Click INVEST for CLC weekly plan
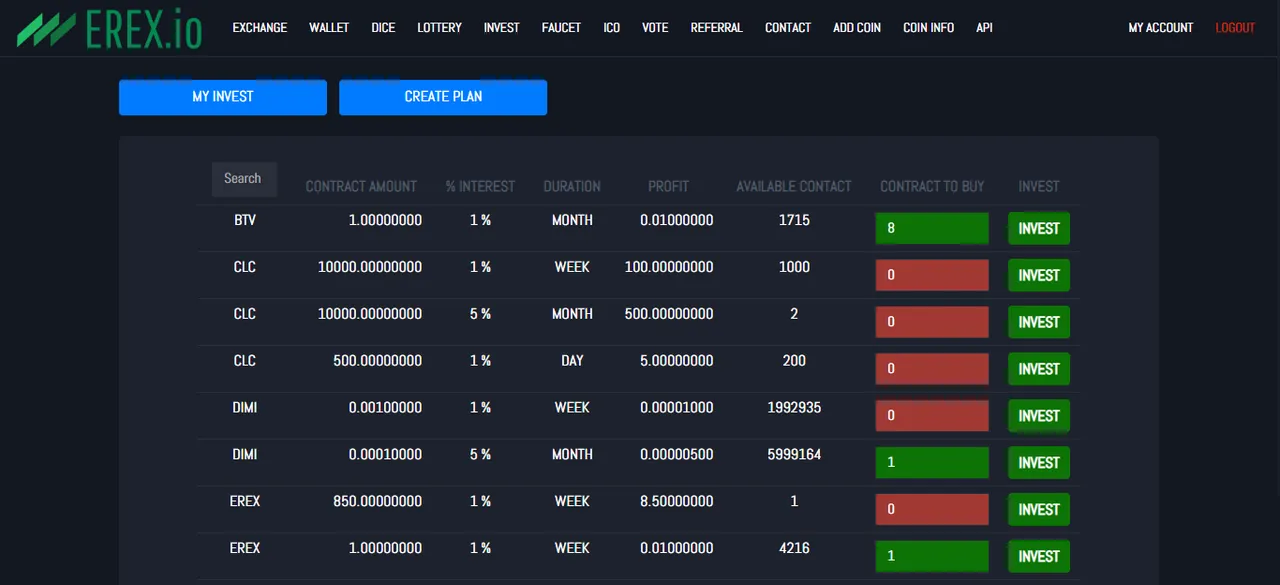This screenshot has width=1280, height=585. coord(1039,275)
